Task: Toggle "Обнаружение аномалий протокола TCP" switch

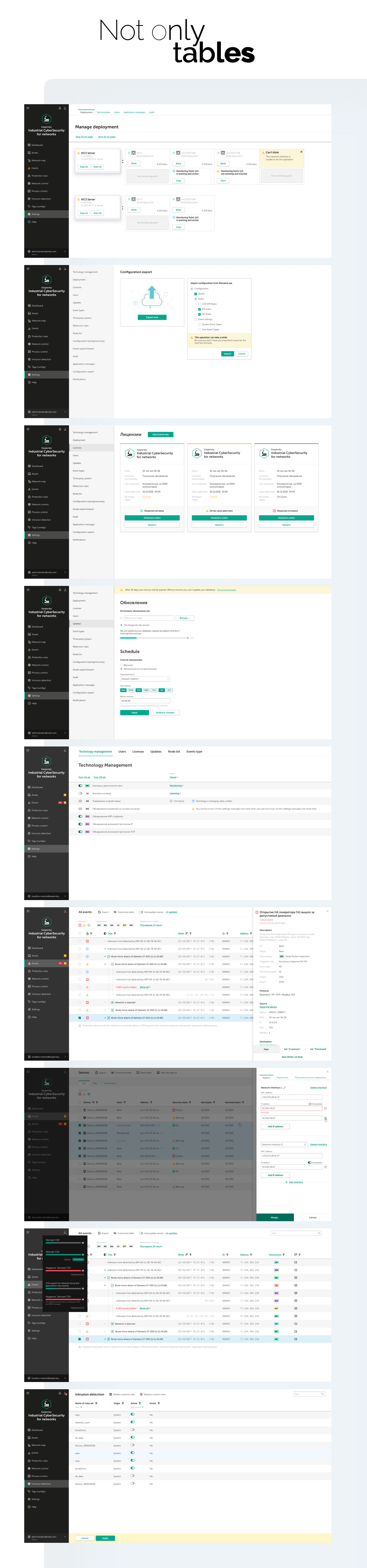Action: [80, 831]
